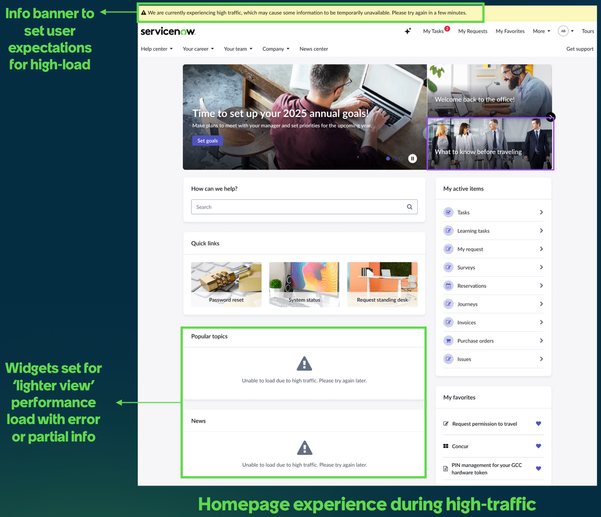Open PIN management for GCC hardware token
601x517 pixels.
[487, 469]
